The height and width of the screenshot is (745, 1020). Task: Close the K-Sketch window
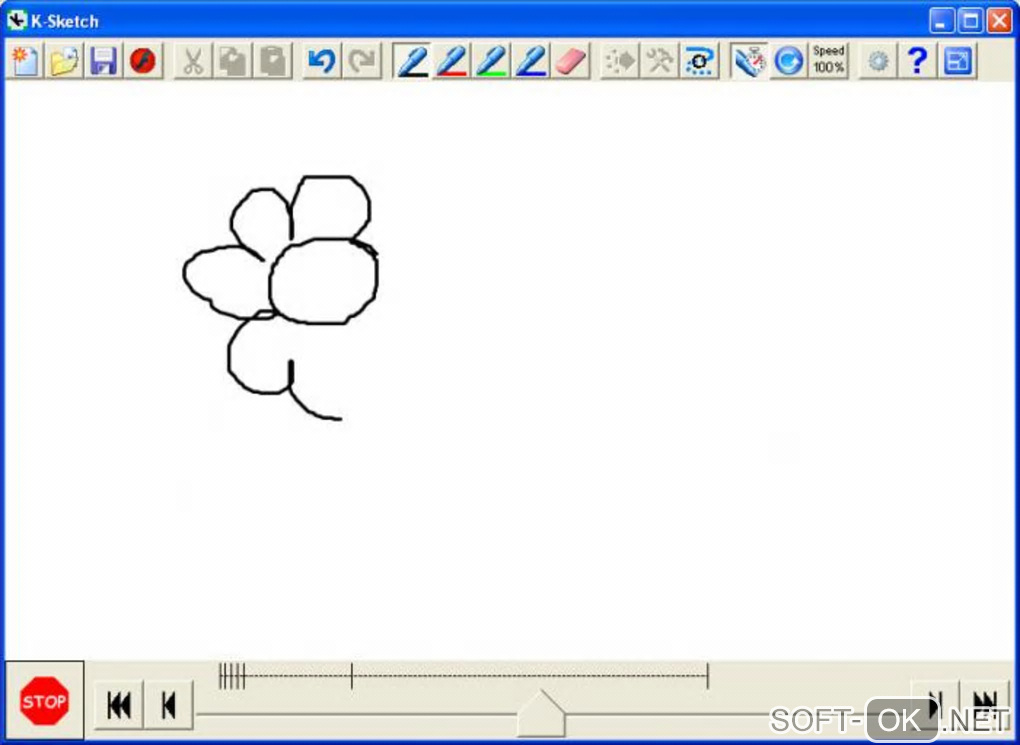click(x=999, y=21)
